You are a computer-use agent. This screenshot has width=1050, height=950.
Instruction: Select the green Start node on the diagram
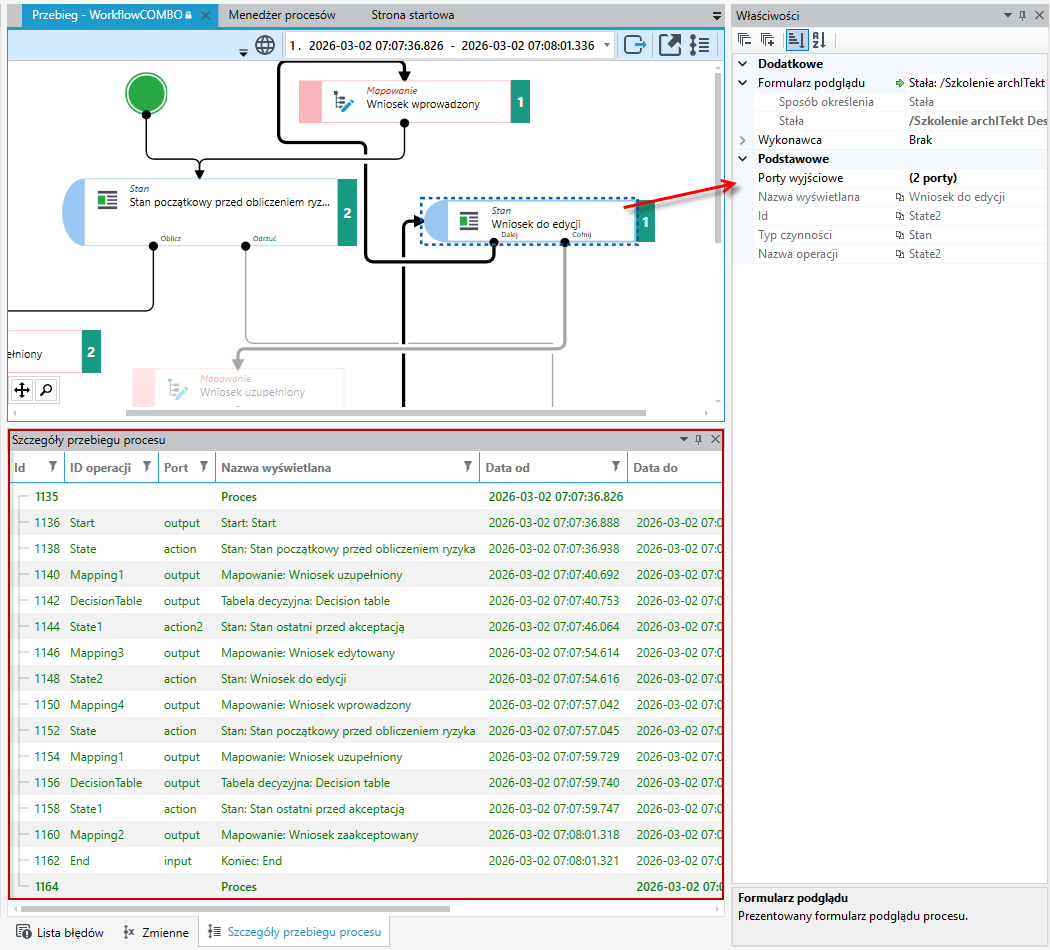[x=146, y=94]
